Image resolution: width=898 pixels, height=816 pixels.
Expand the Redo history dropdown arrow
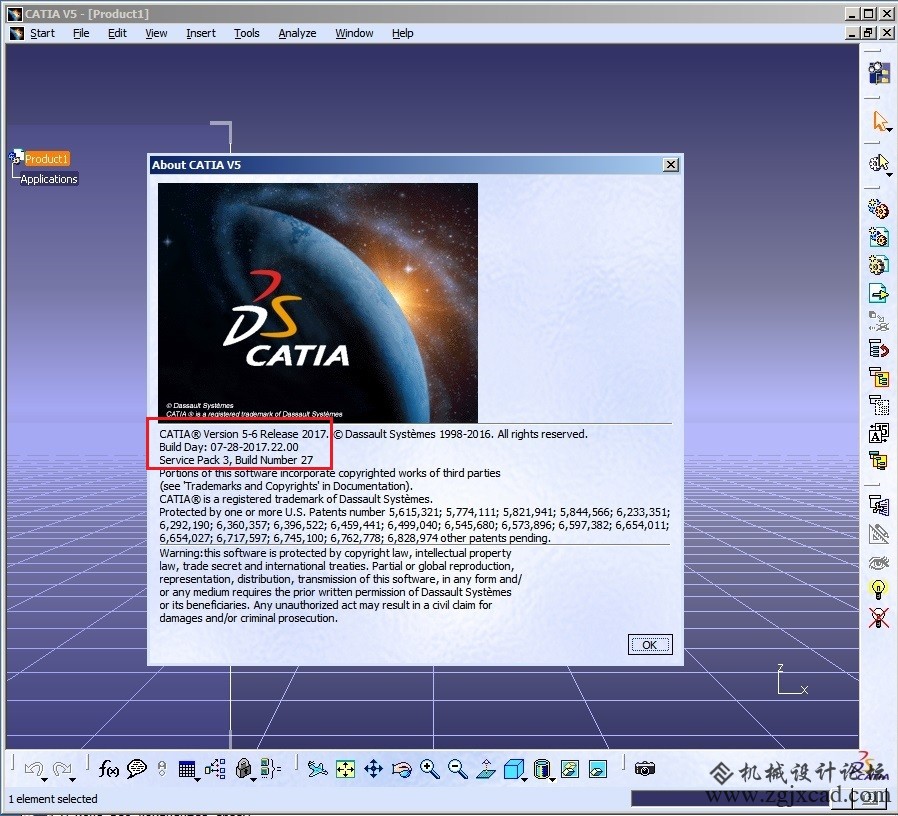coord(72,780)
